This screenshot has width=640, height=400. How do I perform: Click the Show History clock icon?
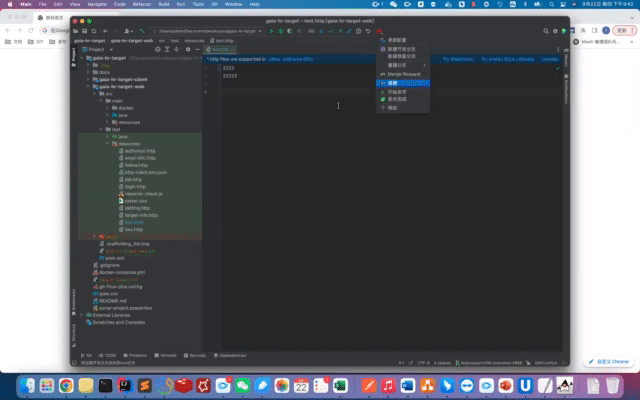pos(358,31)
